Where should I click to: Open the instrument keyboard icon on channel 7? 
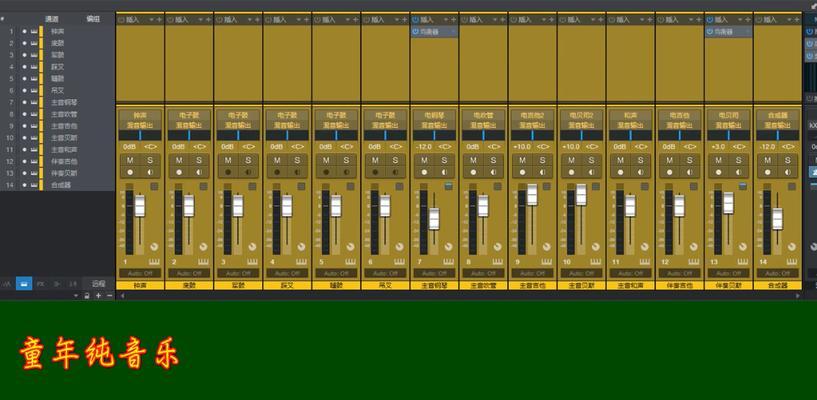pos(448,261)
